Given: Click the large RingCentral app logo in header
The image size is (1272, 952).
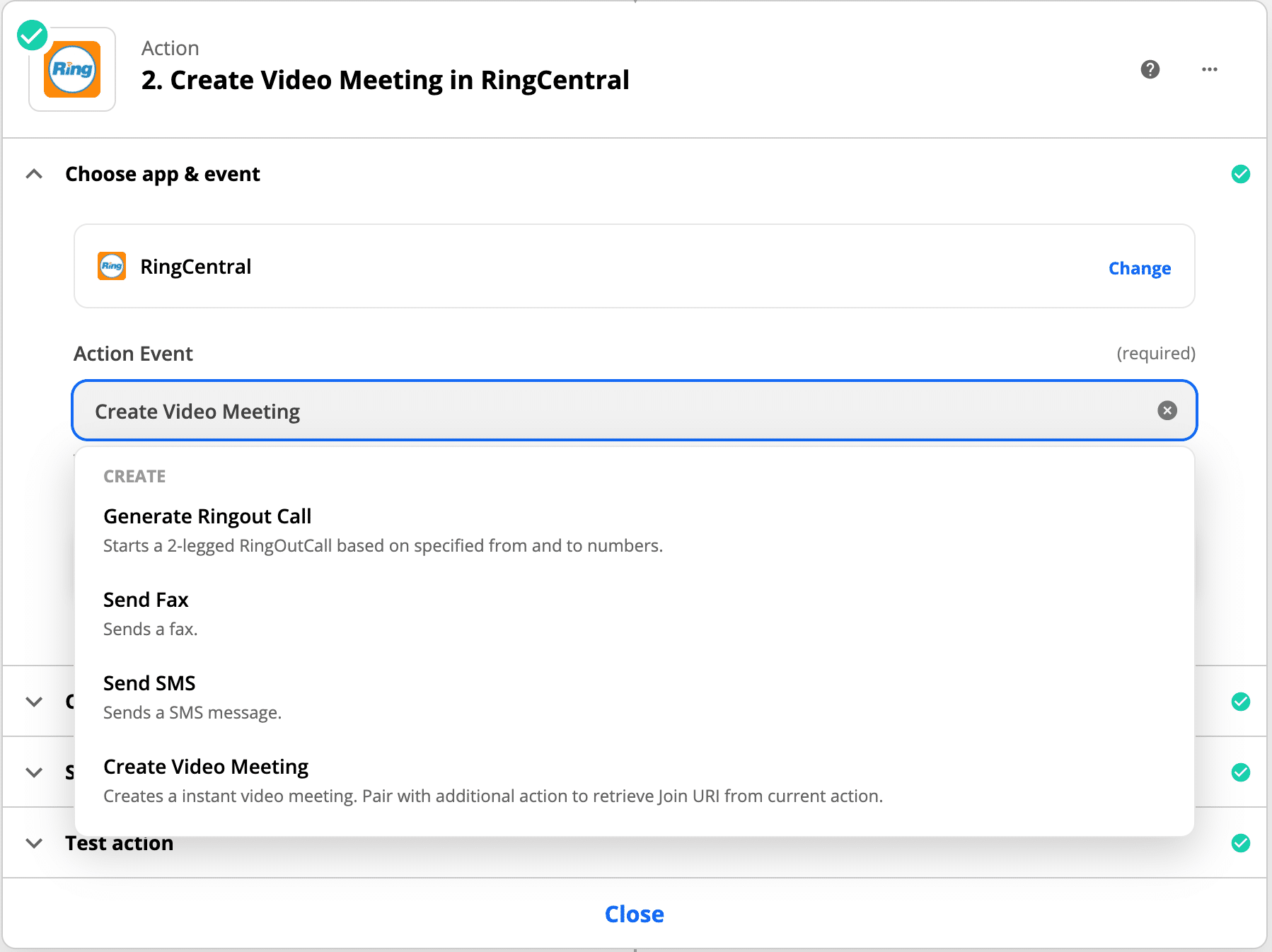Looking at the screenshot, I should click(x=72, y=69).
